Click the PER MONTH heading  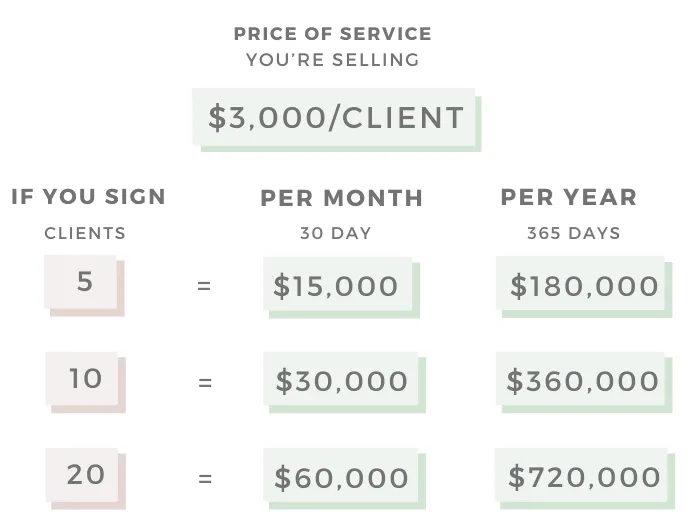pyautogui.click(x=342, y=198)
